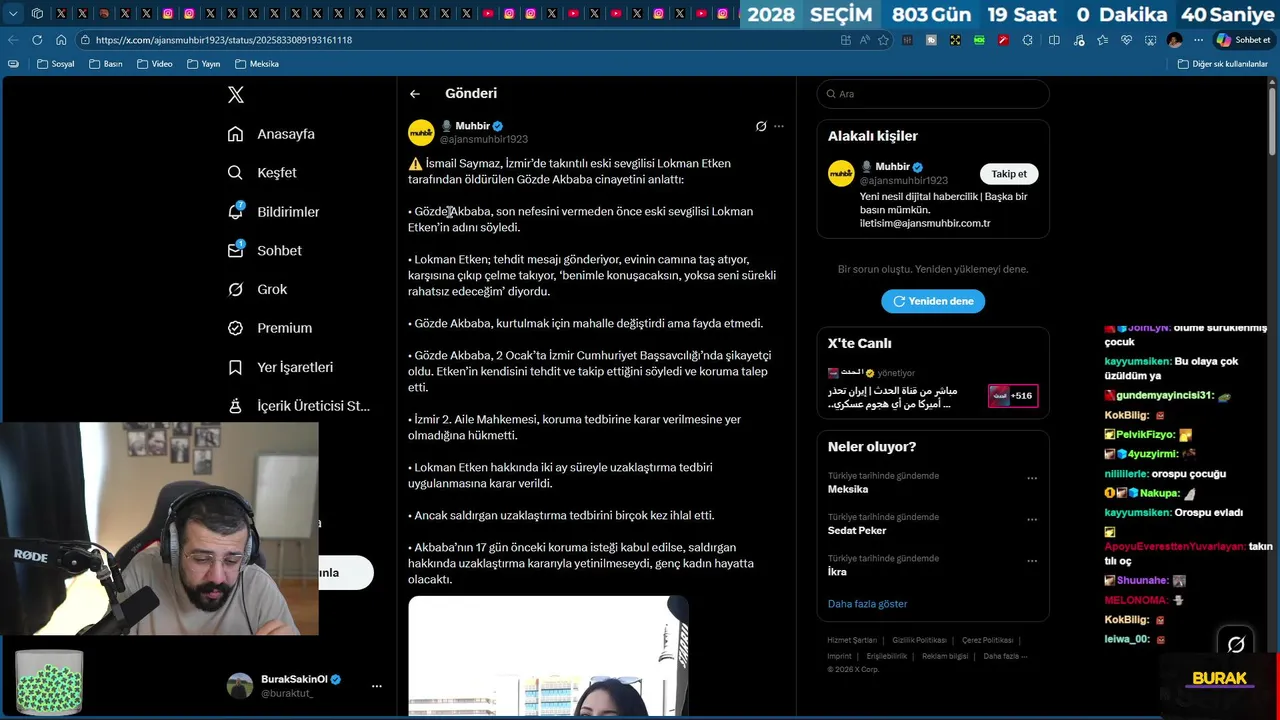Click Takip et to follow Muhbir
Screen dimensions: 1280x720
point(1009,174)
